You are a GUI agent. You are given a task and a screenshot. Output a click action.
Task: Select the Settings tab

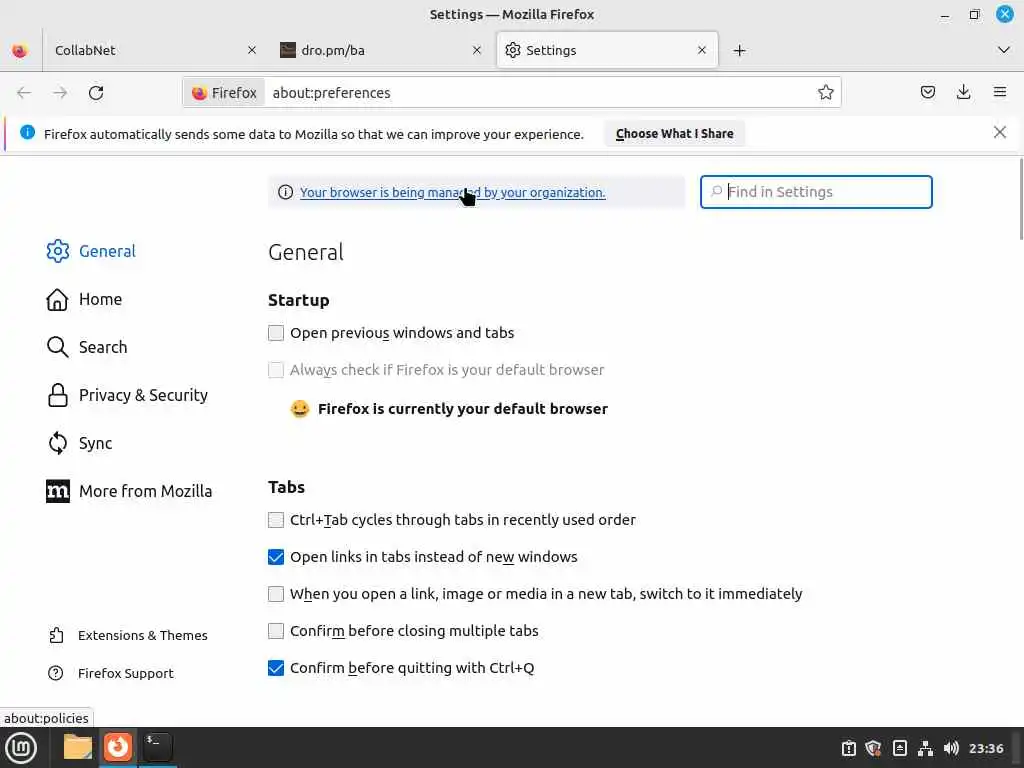(607, 50)
